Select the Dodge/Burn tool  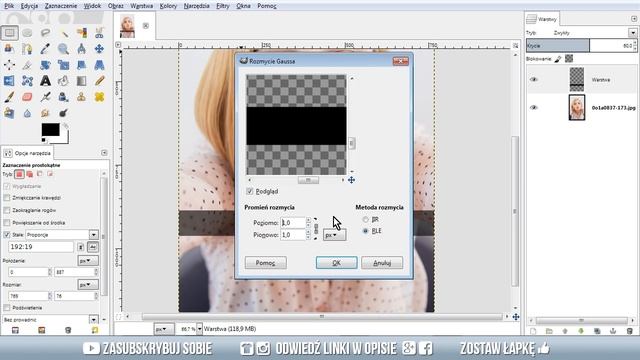pyautogui.click(x=63, y=113)
